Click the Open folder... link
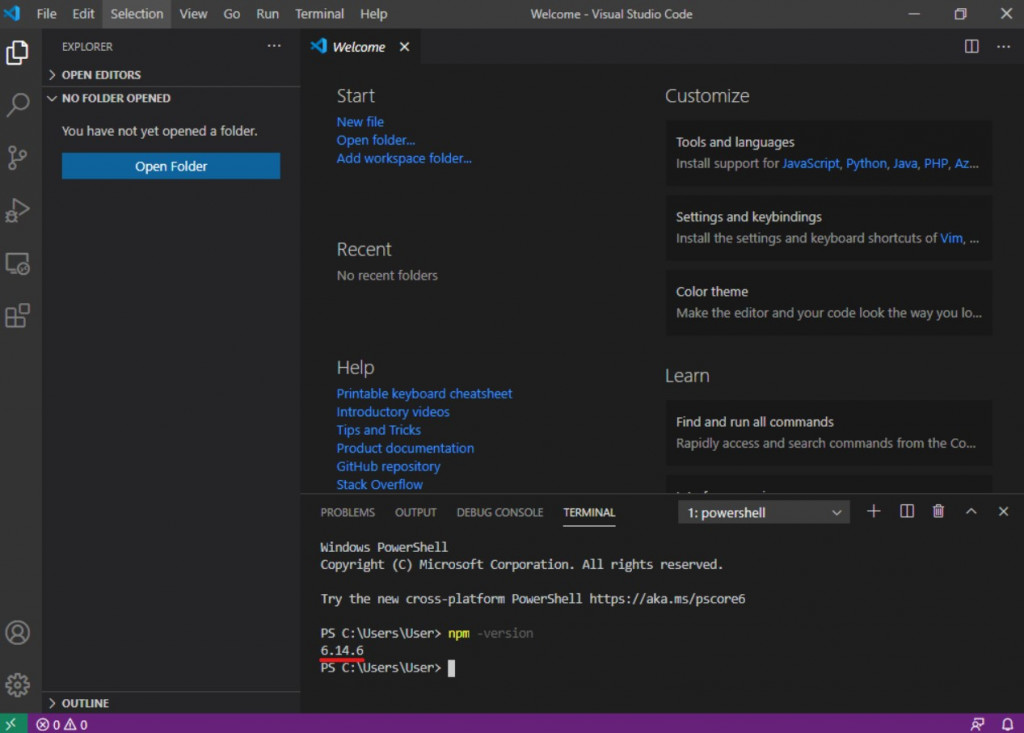Screen dimensions: 1024x733 [376, 140]
